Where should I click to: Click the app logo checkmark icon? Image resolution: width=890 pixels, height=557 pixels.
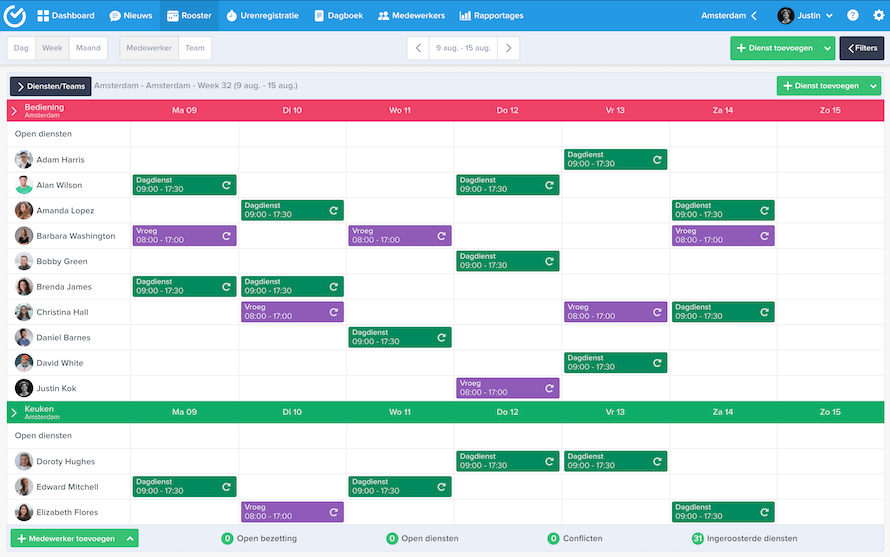[x=15, y=15]
